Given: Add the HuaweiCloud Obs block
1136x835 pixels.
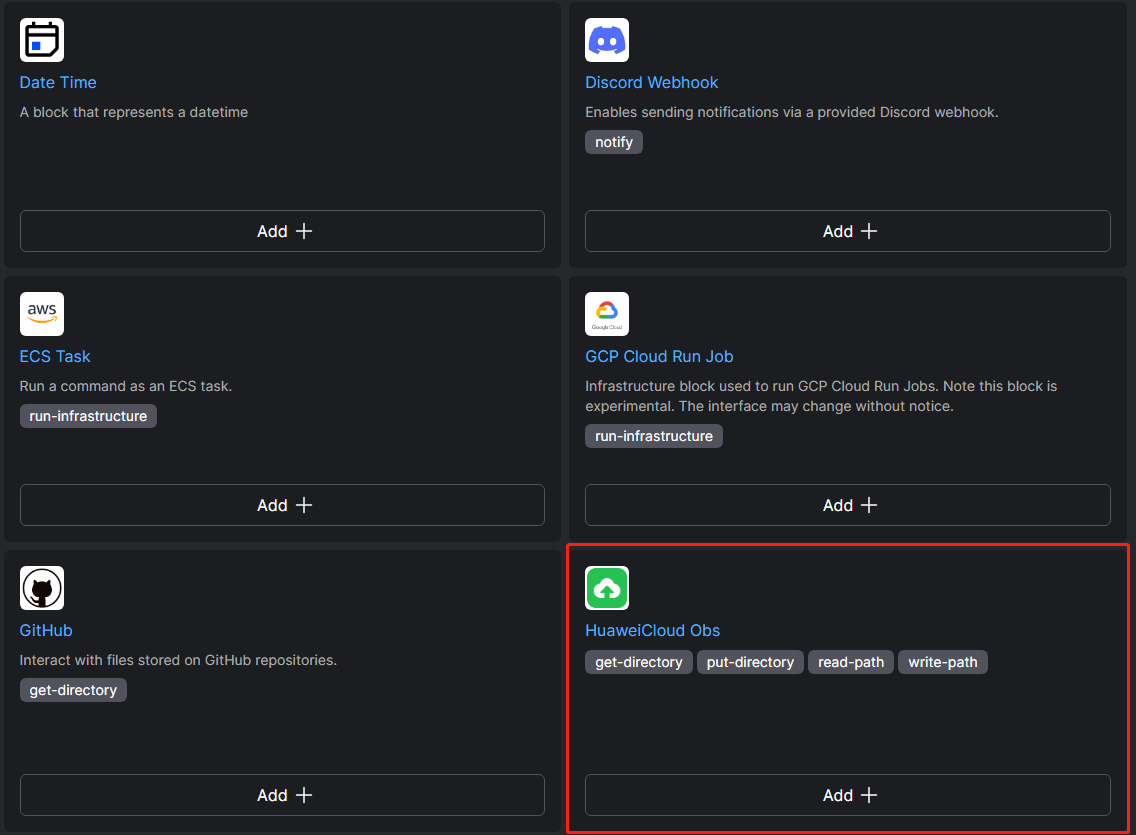Looking at the screenshot, I should pyautogui.click(x=847, y=795).
